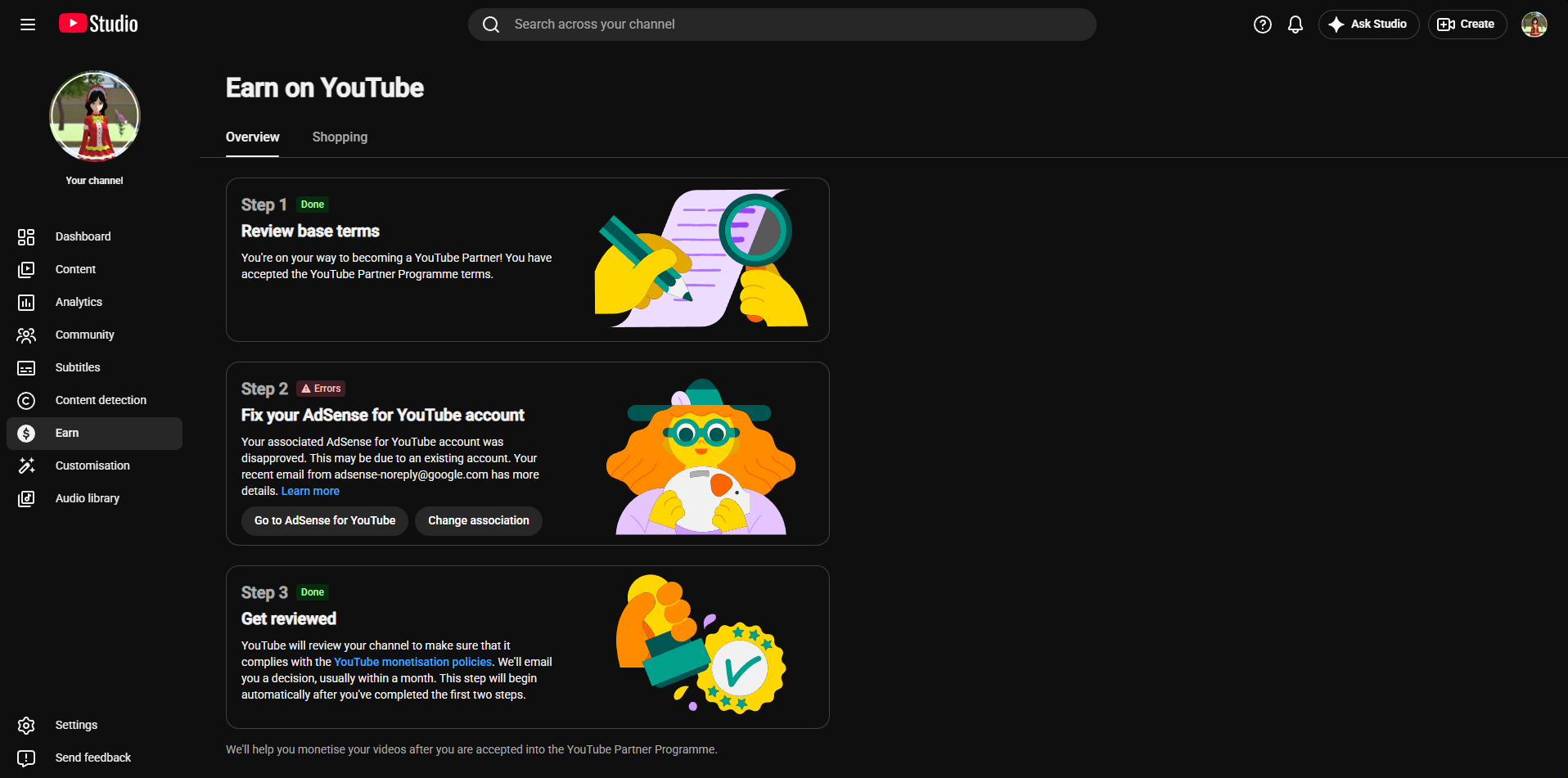Click the Dashboard grid icon
The width and height of the screenshot is (1568, 778).
(26, 237)
